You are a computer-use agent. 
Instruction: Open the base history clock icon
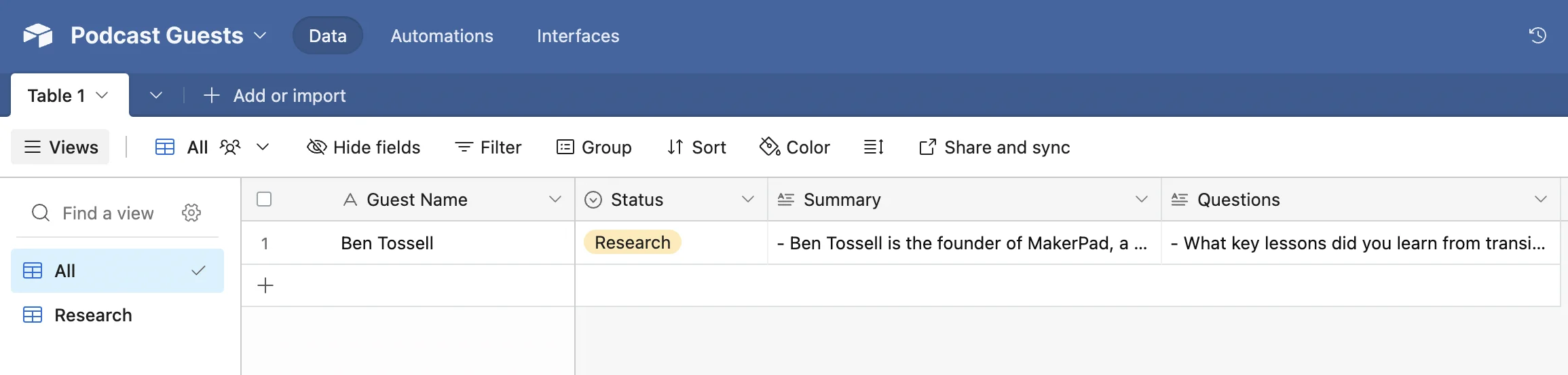pyautogui.click(x=1537, y=35)
